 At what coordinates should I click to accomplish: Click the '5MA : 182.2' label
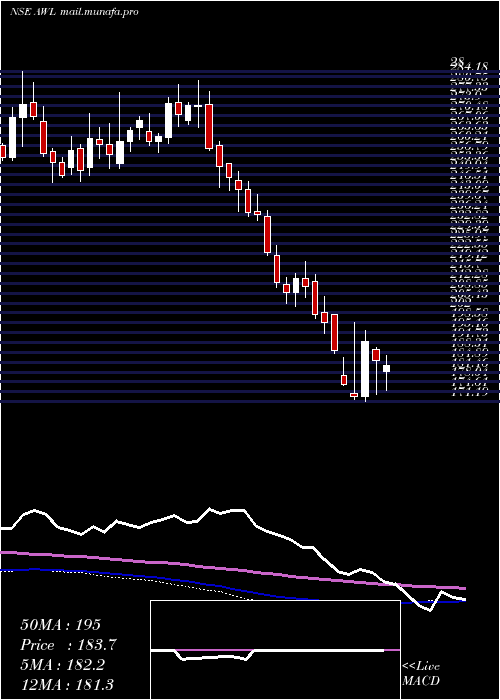[x=62, y=665]
